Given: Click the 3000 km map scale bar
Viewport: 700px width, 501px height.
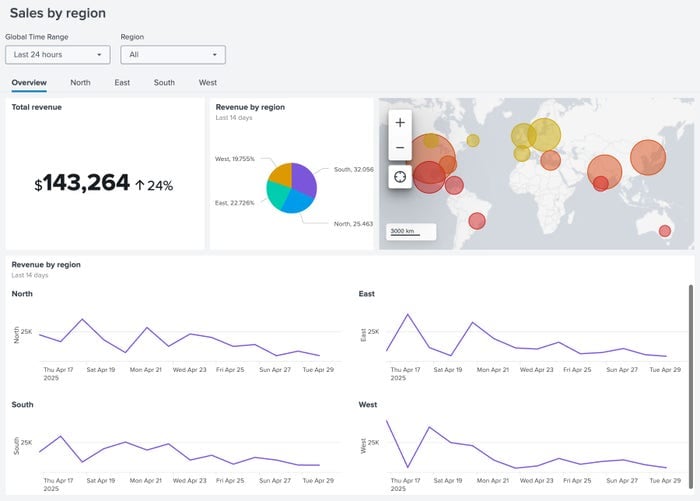Looking at the screenshot, I should 411,233.
